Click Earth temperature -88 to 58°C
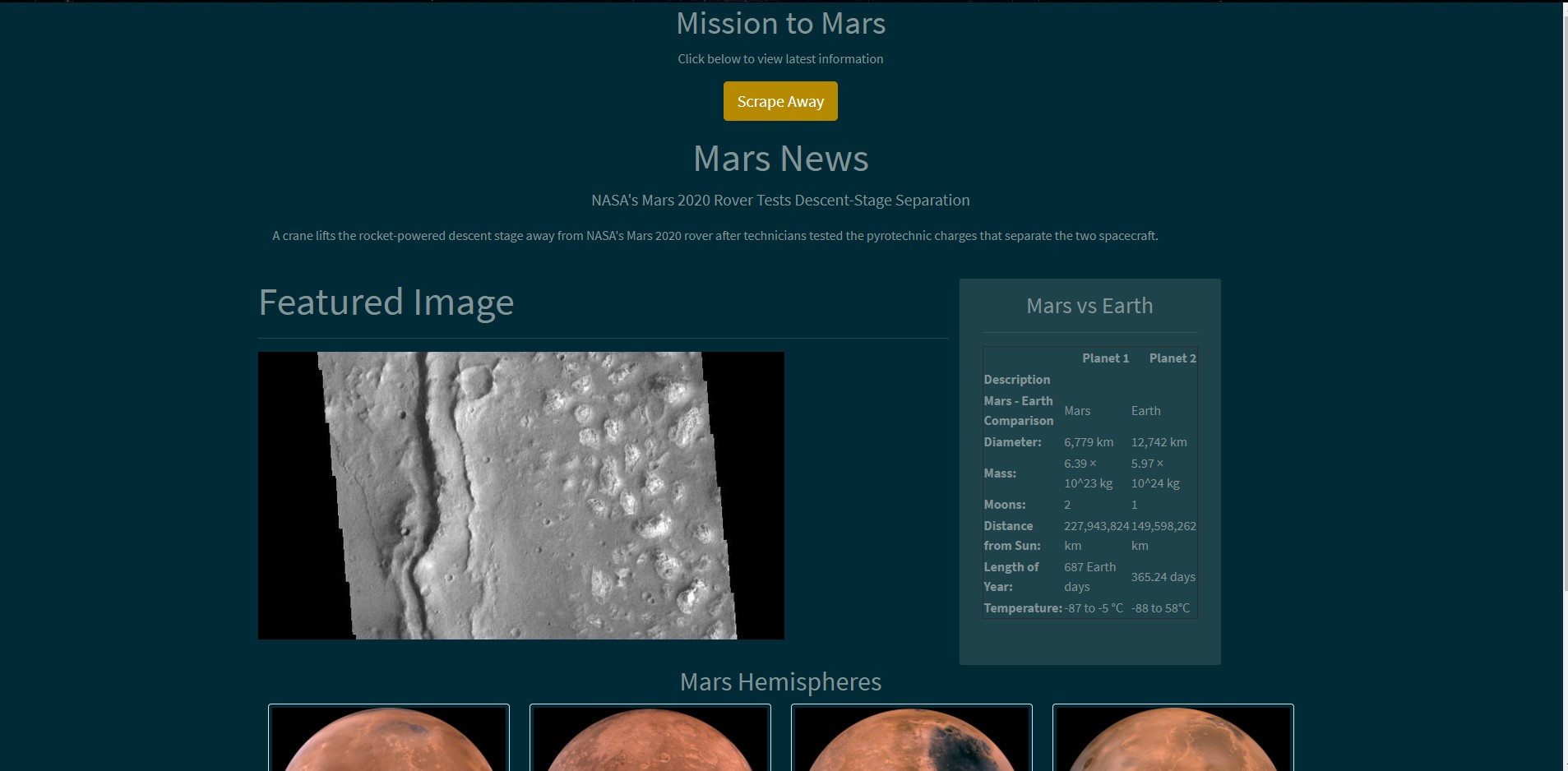1568x771 pixels. coord(1161,608)
